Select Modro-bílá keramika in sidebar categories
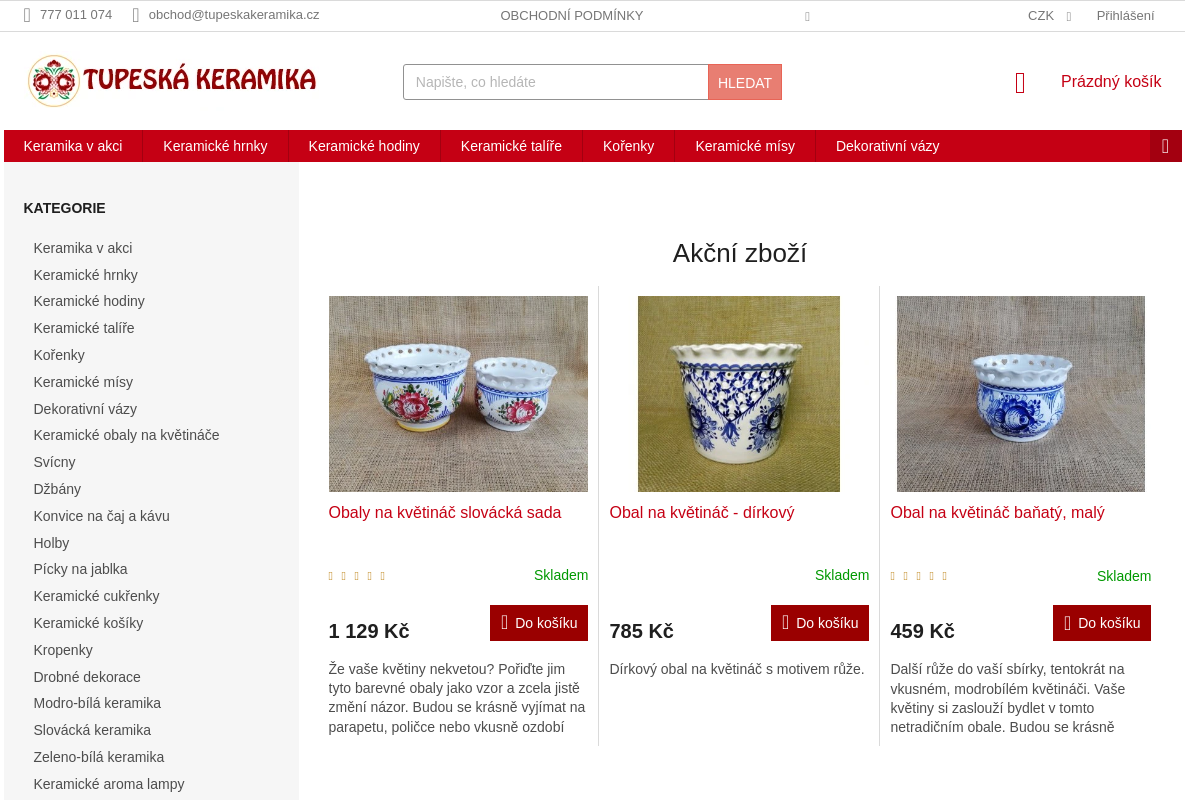1200x800 pixels. [97, 703]
